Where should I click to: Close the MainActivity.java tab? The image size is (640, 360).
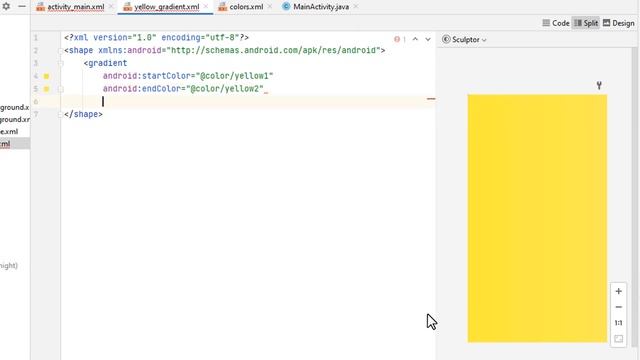tap(356, 7)
